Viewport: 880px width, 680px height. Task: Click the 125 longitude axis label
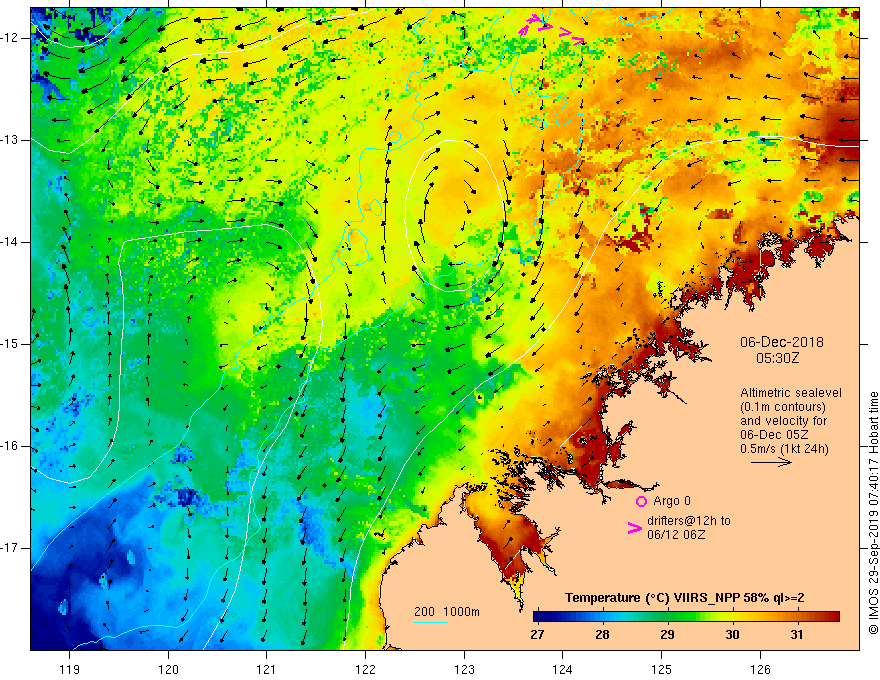(662, 669)
